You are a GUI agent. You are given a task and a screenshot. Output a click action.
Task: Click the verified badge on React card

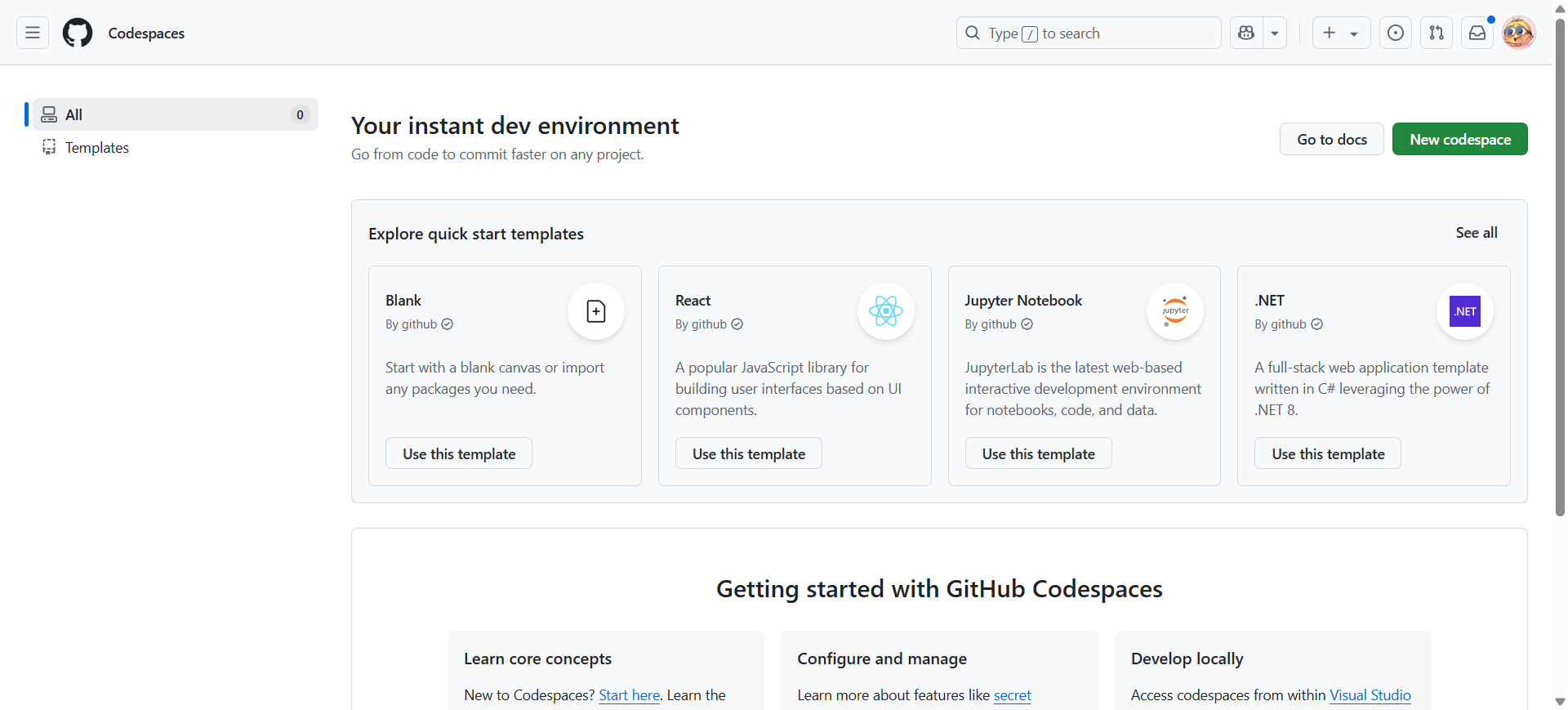[x=737, y=324]
